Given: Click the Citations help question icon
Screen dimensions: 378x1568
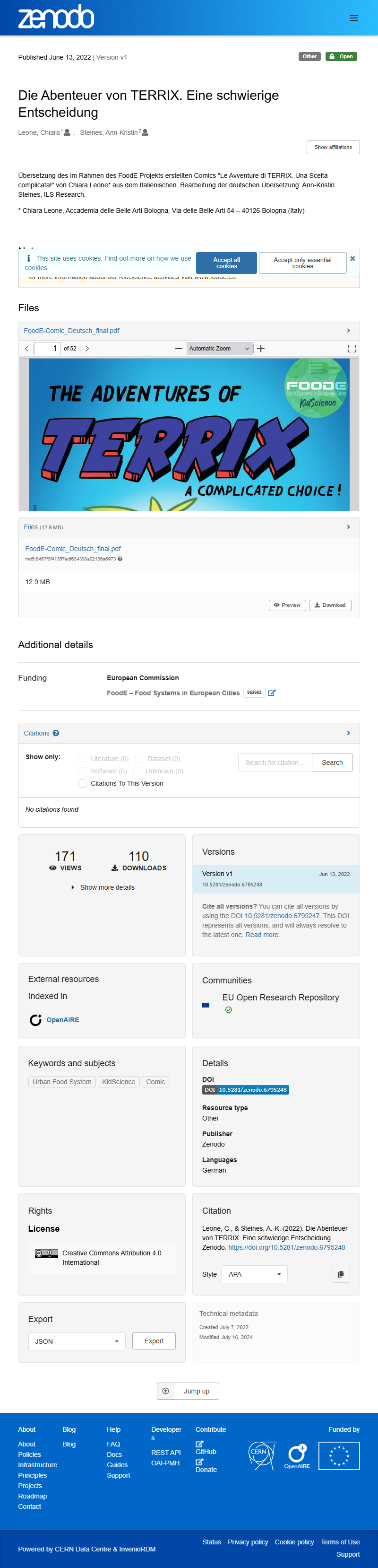Looking at the screenshot, I should (56, 734).
